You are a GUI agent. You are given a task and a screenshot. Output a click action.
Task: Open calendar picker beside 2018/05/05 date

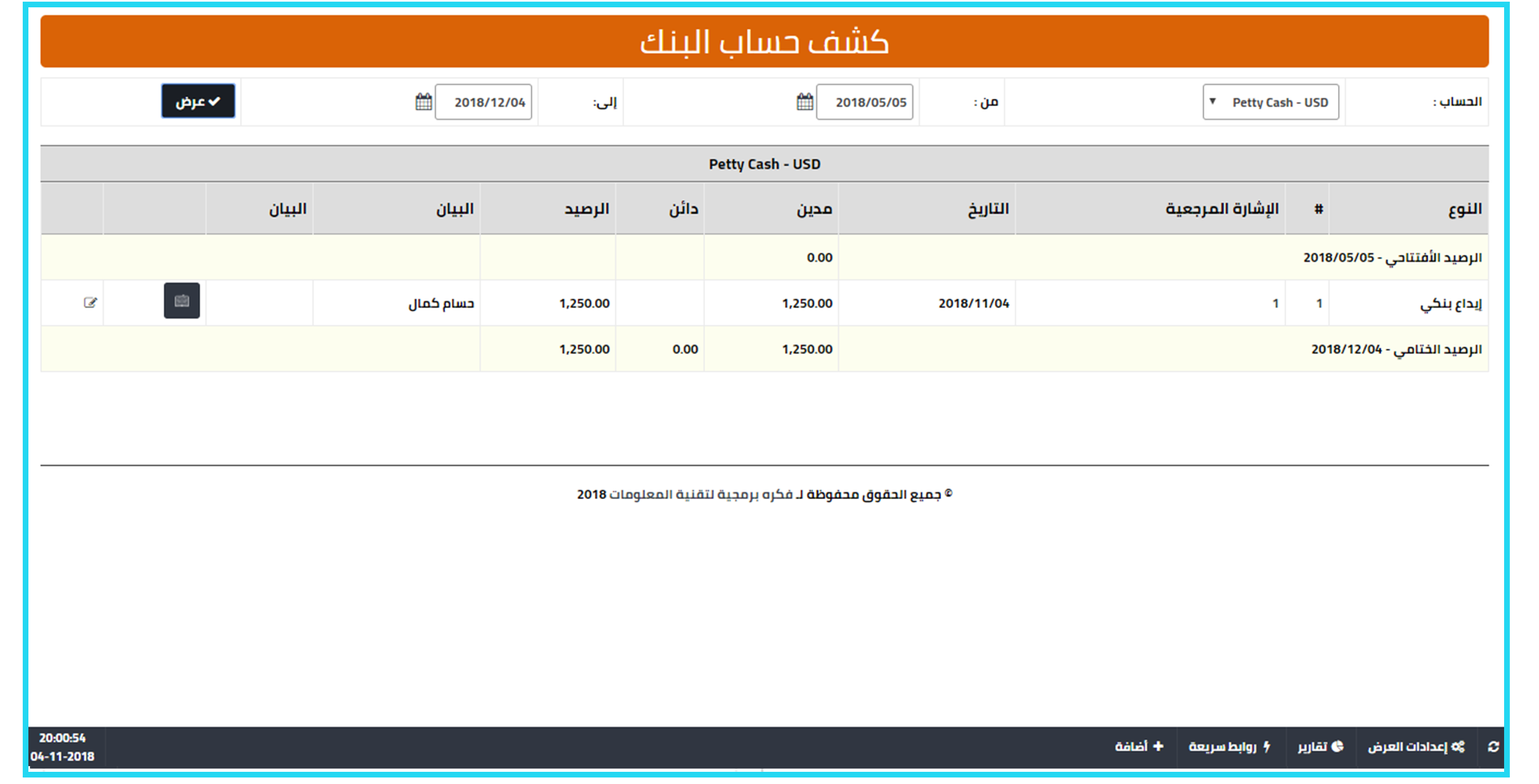[x=804, y=102]
